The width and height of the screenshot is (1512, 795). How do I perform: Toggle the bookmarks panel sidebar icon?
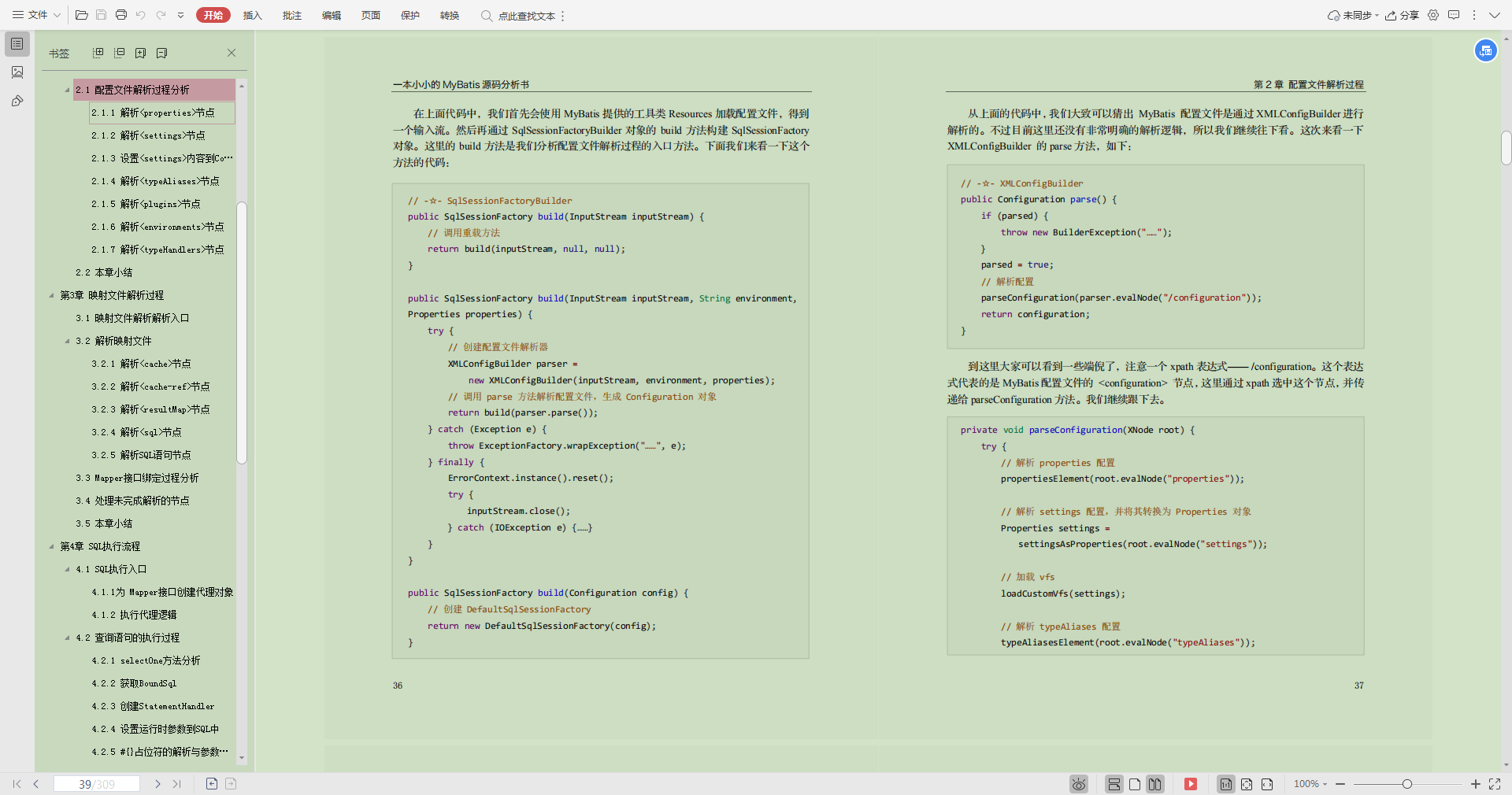17,44
